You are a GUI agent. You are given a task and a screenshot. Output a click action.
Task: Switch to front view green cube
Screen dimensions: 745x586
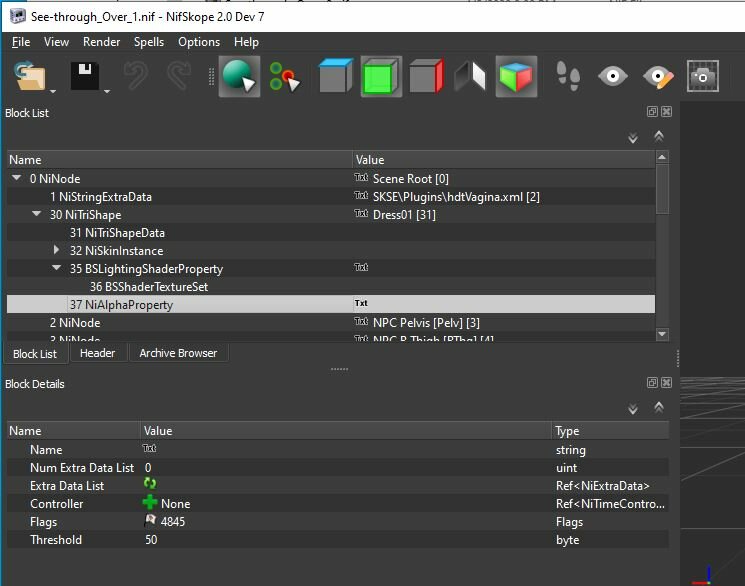[x=381, y=76]
